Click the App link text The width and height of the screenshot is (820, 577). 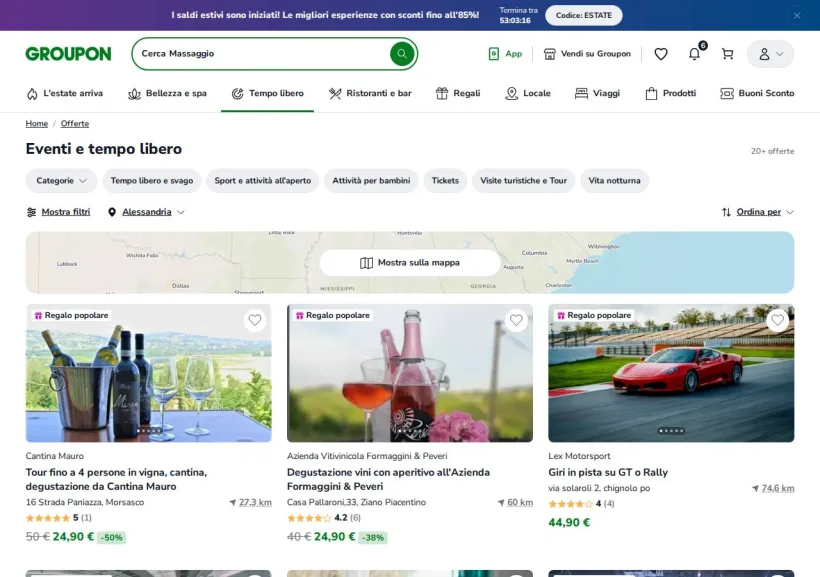[514, 54]
